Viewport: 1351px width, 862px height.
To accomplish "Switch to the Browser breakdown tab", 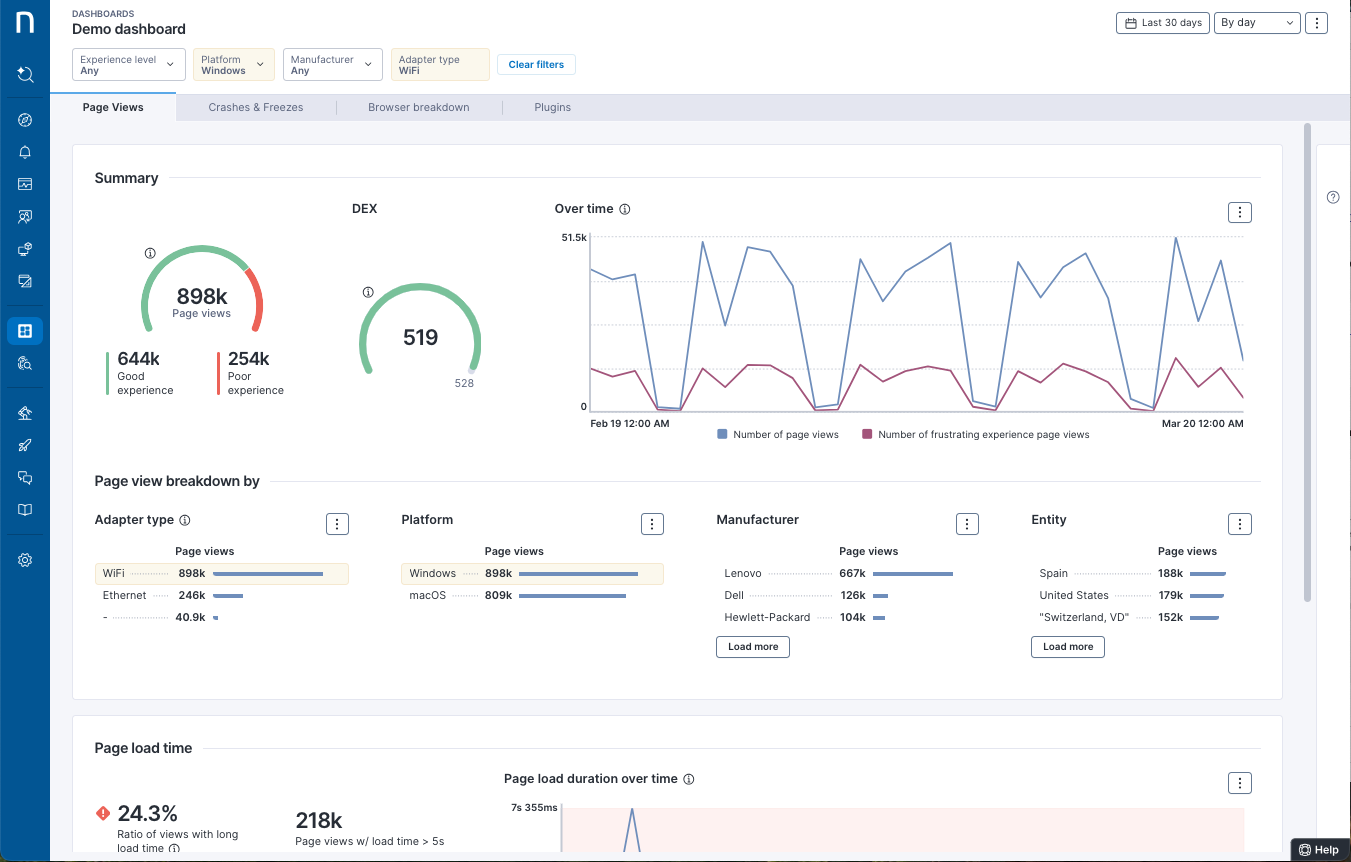I will click(x=418, y=107).
